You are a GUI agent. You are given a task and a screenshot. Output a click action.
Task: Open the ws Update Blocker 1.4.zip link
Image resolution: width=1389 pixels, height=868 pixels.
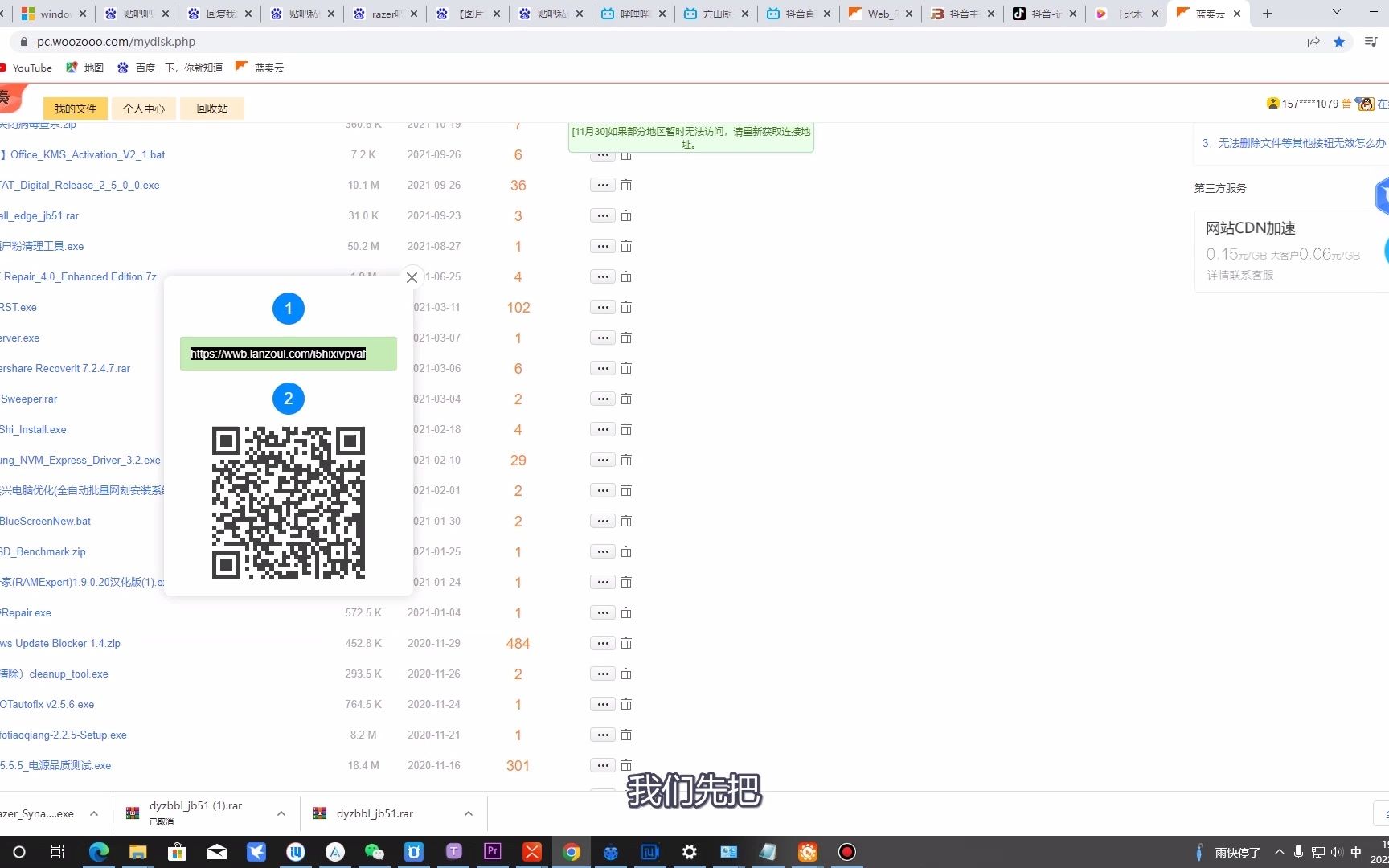coord(60,643)
